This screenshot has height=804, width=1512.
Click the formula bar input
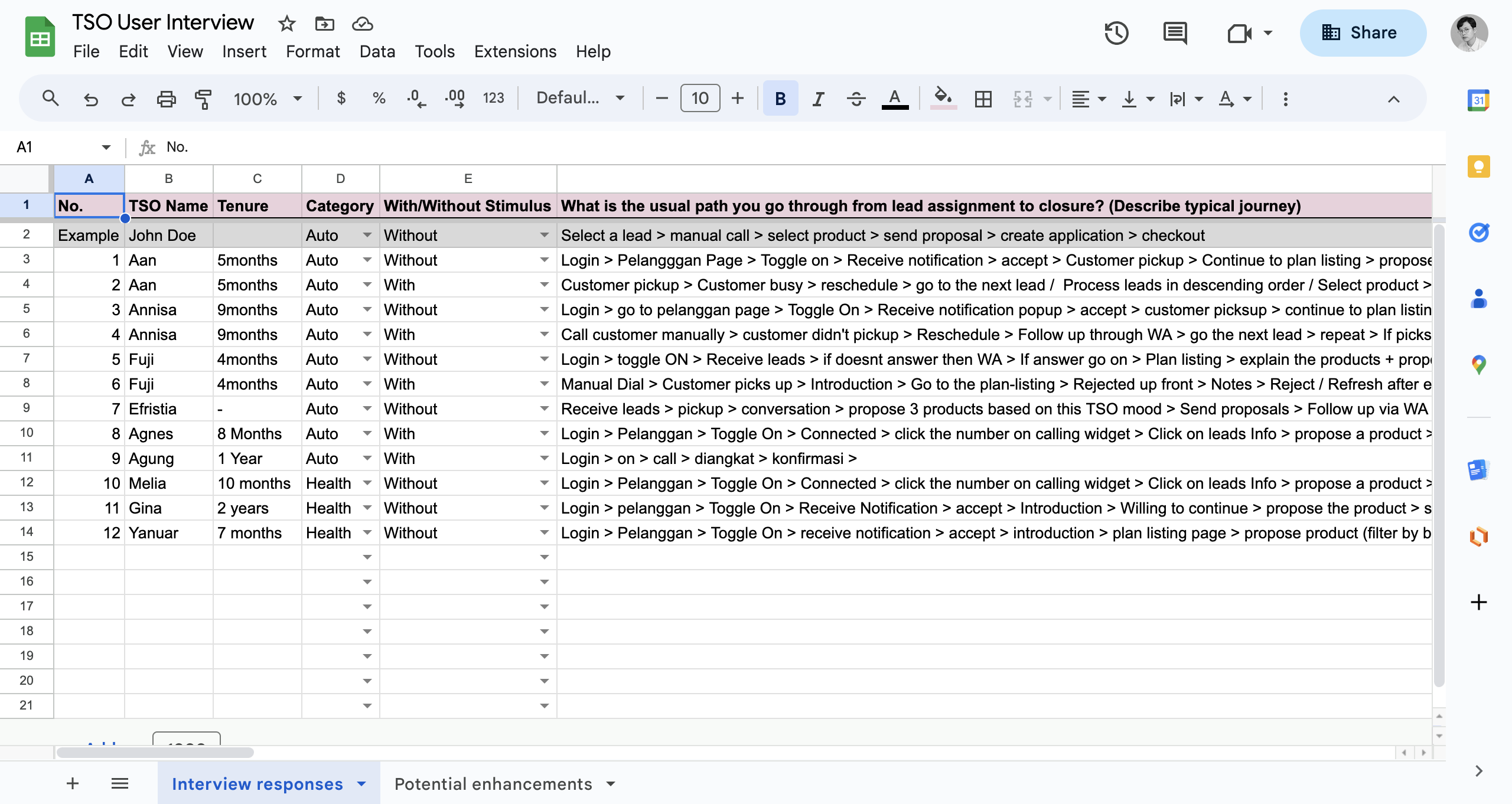pyautogui.click(x=803, y=147)
